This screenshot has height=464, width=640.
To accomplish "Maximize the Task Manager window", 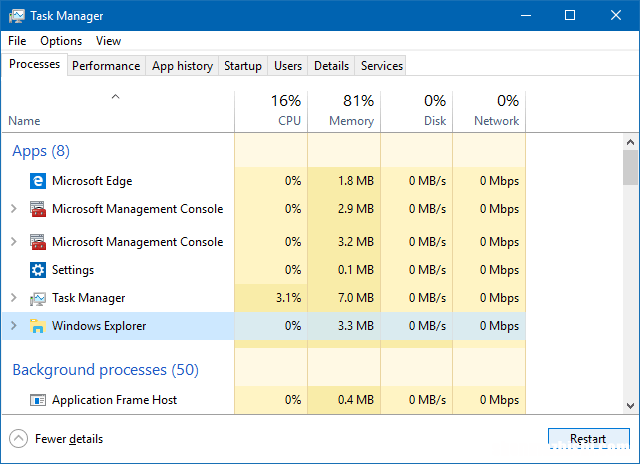I will click(x=570, y=16).
